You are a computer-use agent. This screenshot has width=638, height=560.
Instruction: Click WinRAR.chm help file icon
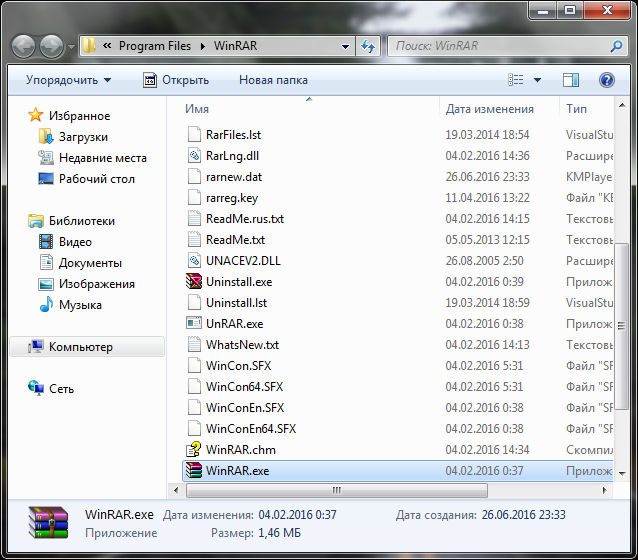194,449
